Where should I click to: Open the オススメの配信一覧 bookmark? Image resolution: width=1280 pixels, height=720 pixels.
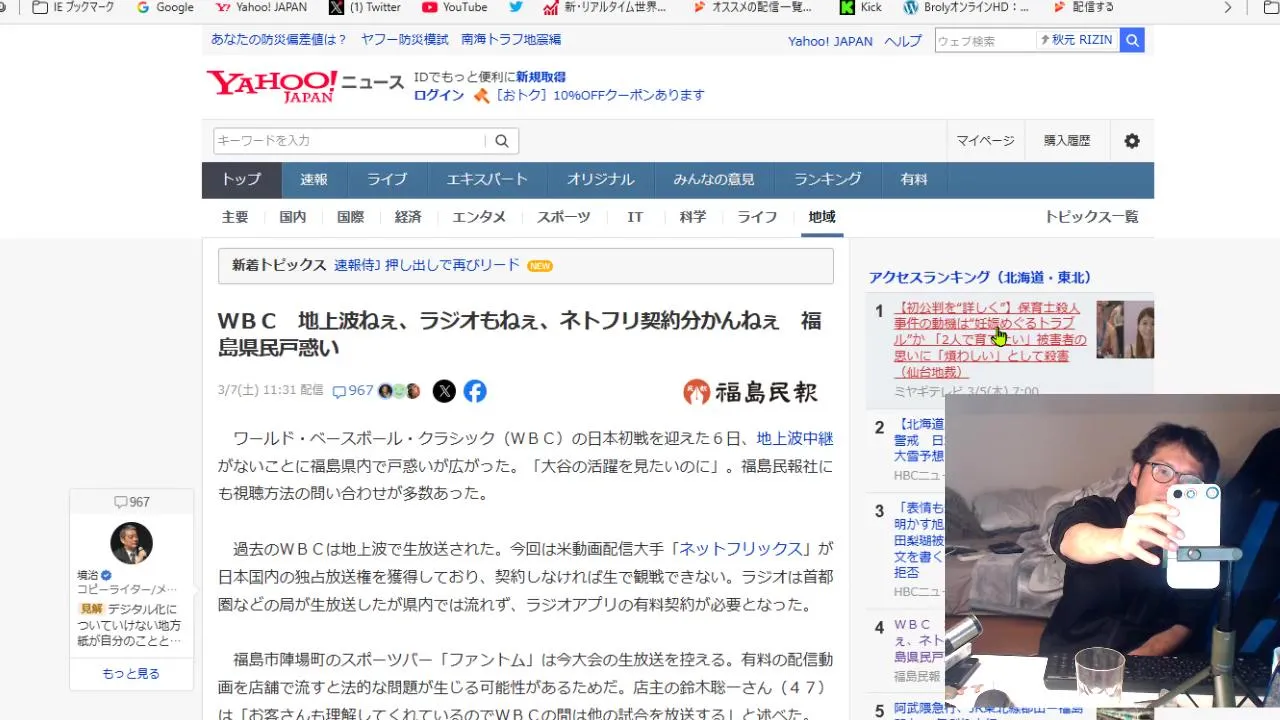pyautogui.click(x=753, y=7)
